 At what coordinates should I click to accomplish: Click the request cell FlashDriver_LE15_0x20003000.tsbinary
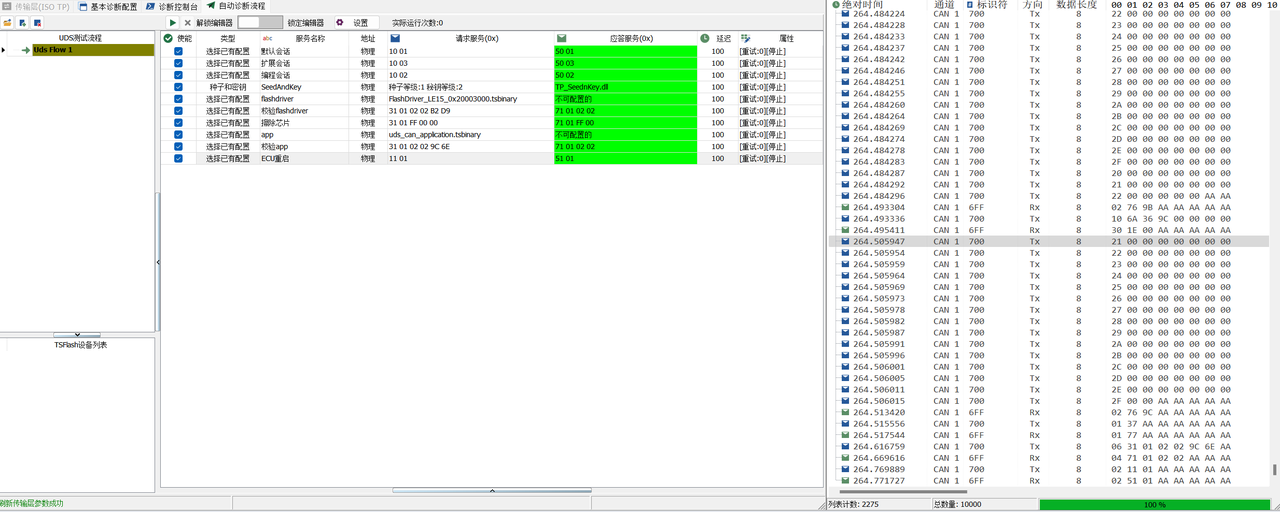pos(469,99)
